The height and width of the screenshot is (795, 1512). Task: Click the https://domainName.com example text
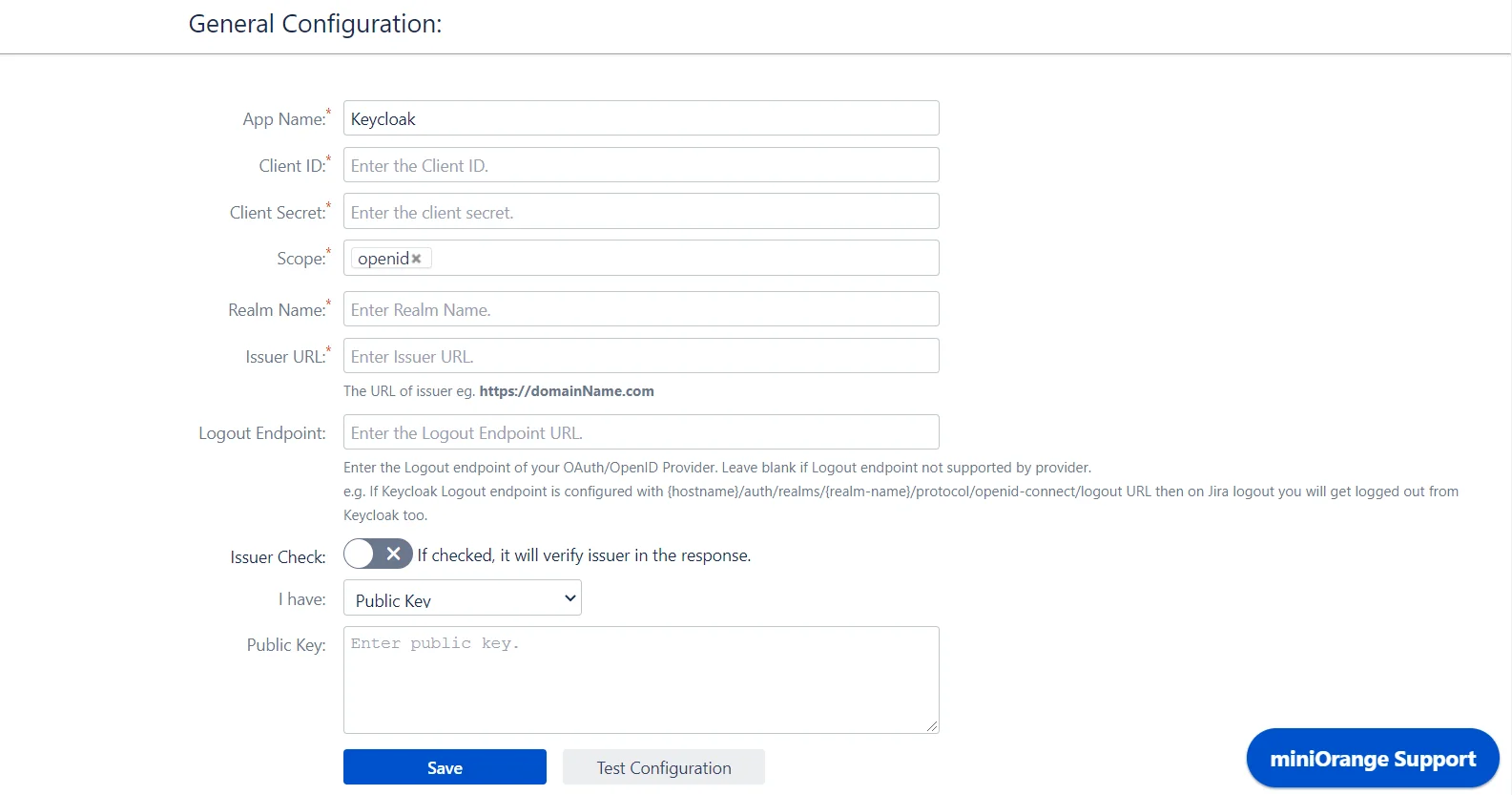[x=566, y=391]
